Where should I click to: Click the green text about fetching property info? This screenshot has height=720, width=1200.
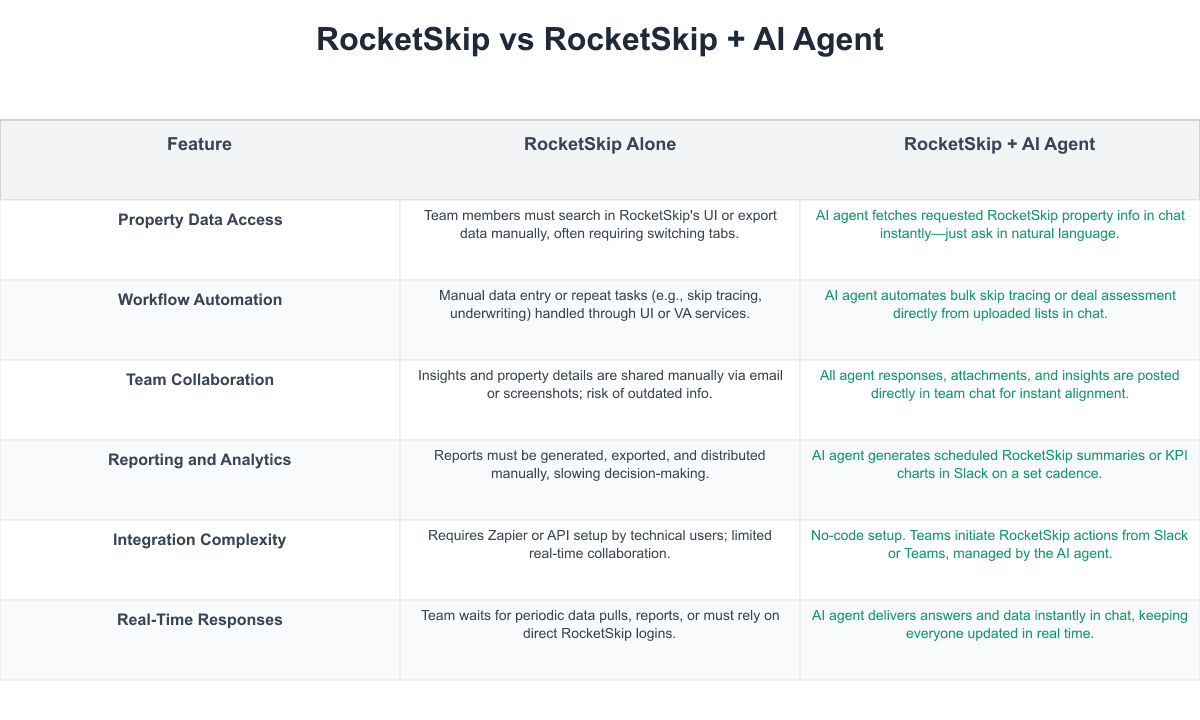(x=1000, y=224)
